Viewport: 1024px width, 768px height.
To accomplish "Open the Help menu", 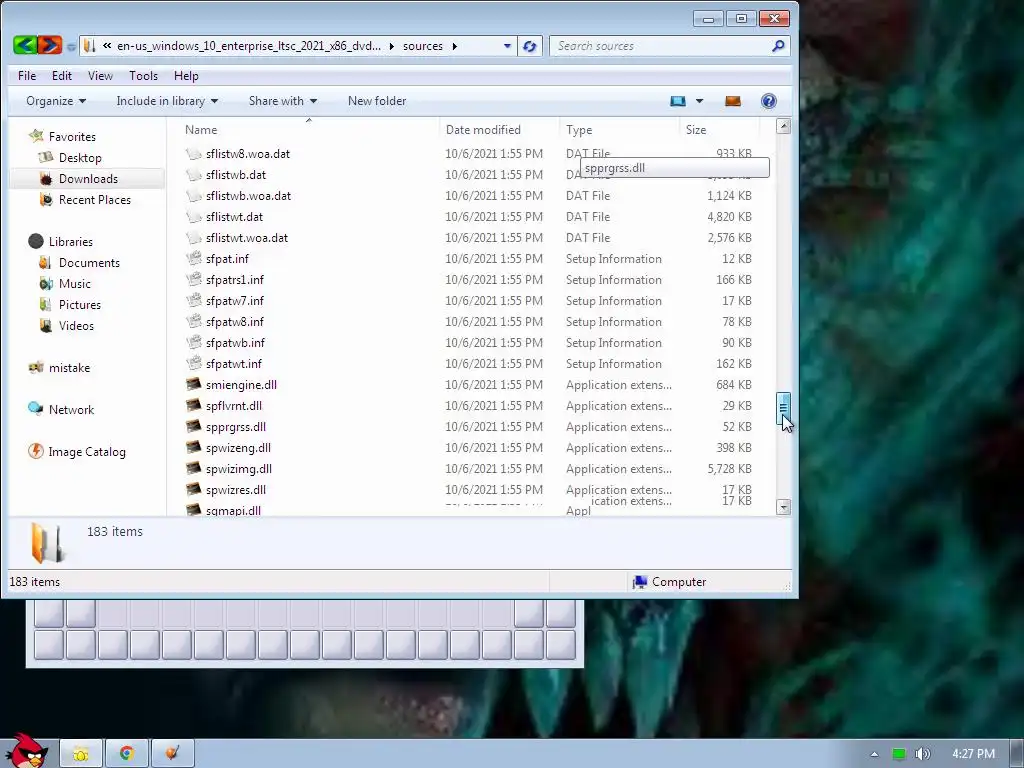I will click(185, 76).
